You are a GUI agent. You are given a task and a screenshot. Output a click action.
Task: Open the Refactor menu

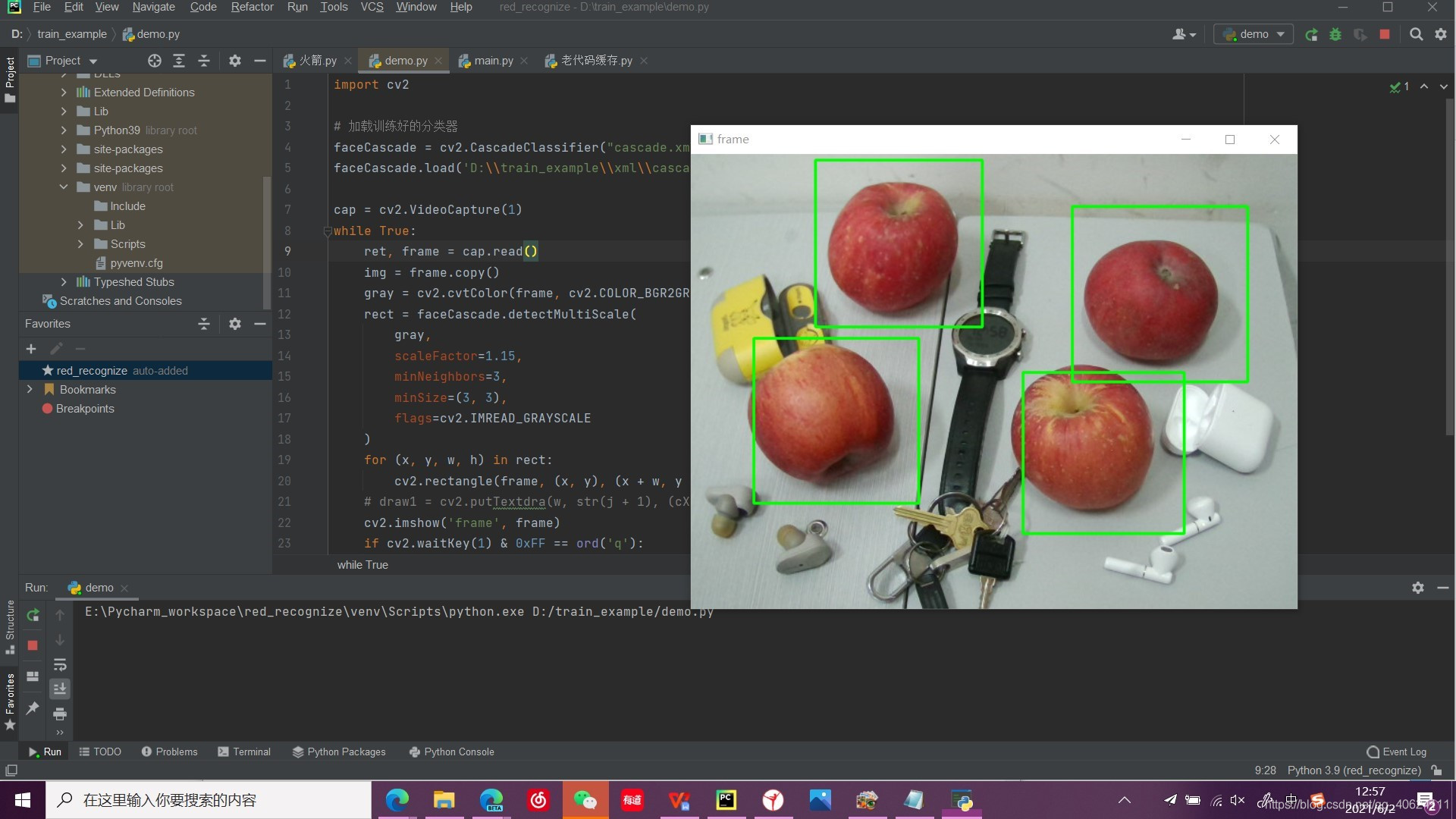(x=252, y=7)
